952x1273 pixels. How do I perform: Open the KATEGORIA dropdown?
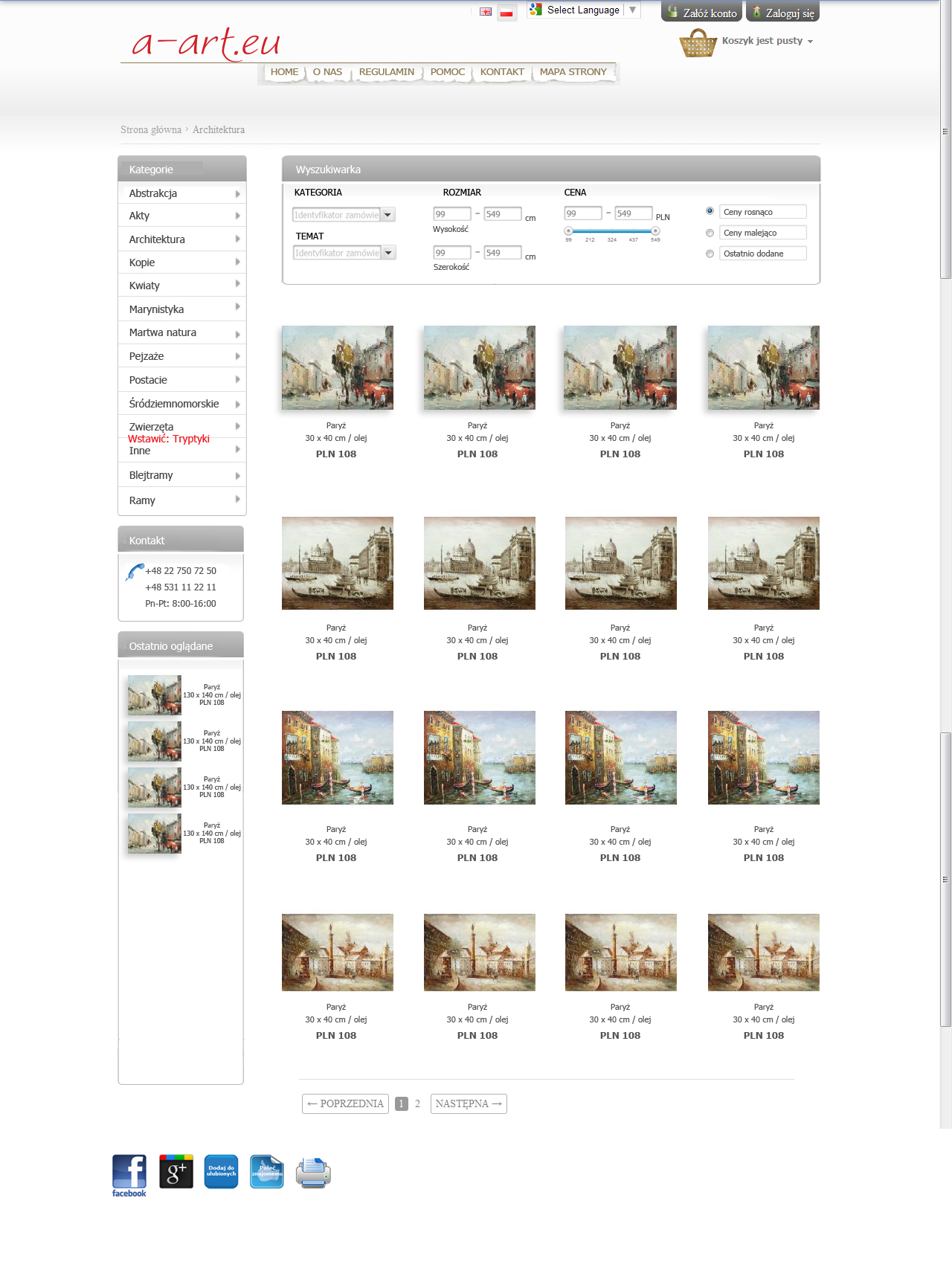[344, 215]
